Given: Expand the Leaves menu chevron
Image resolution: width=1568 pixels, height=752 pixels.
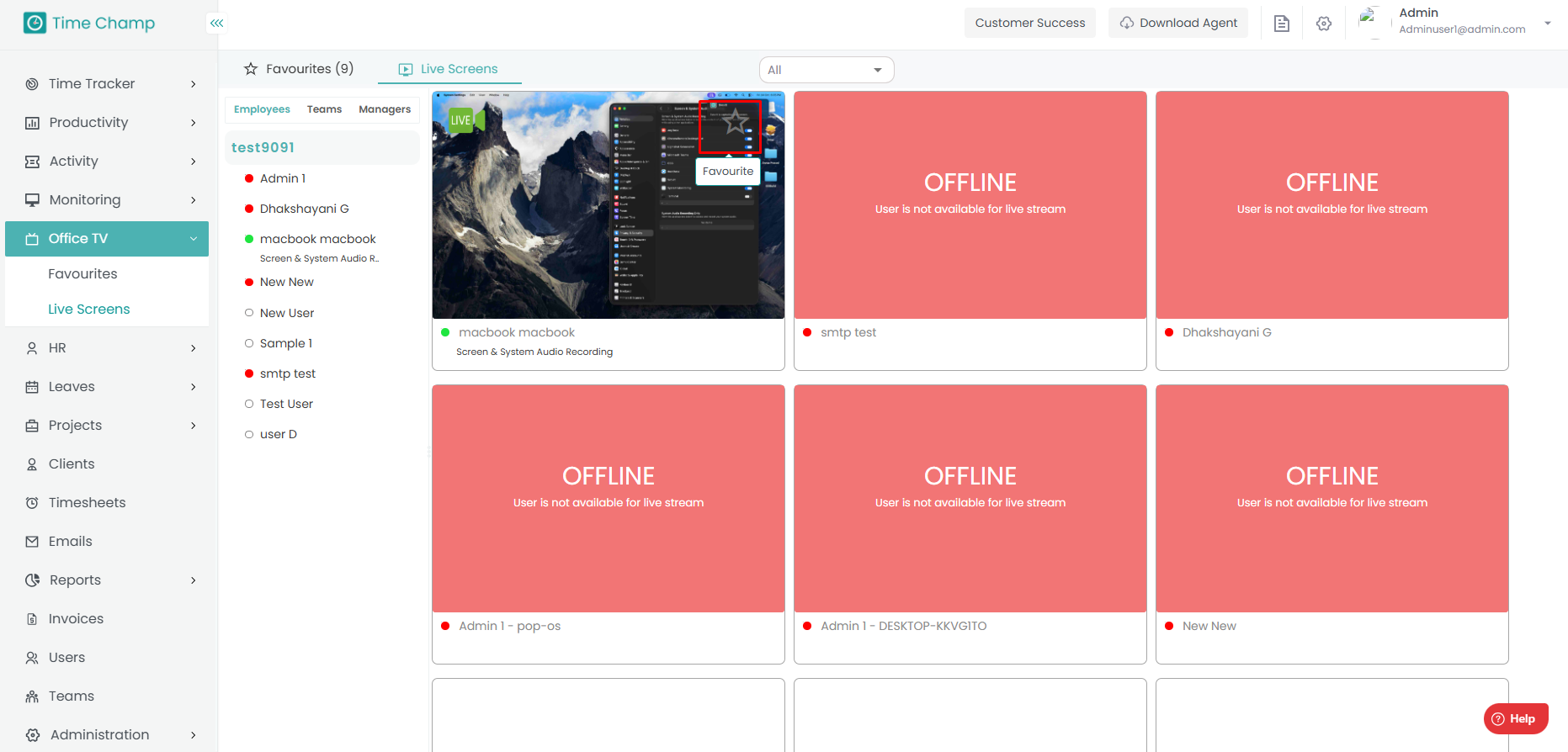Looking at the screenshot, I should pos(194,387).
